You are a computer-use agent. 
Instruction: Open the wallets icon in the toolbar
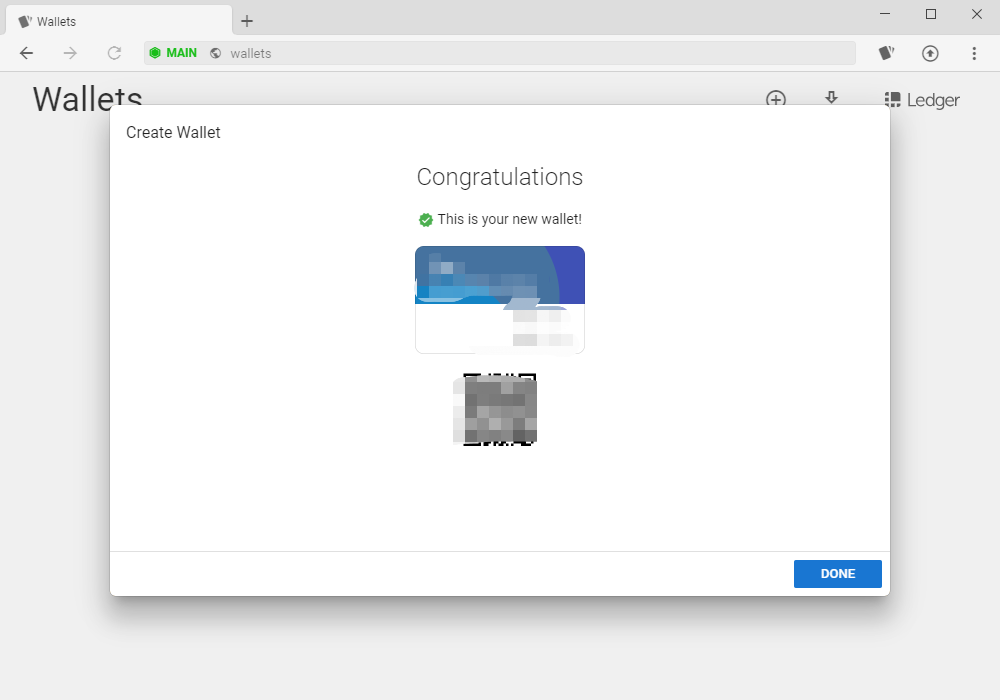pos(886,53)
